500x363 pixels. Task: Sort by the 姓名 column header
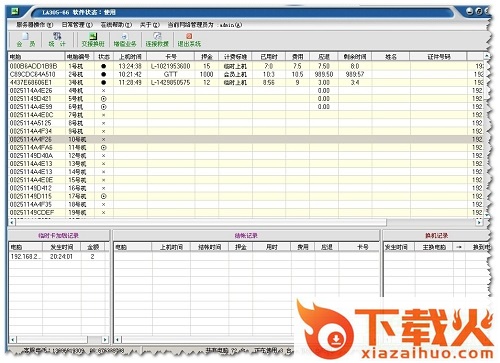pyautogui.click(x=391, y=57)
